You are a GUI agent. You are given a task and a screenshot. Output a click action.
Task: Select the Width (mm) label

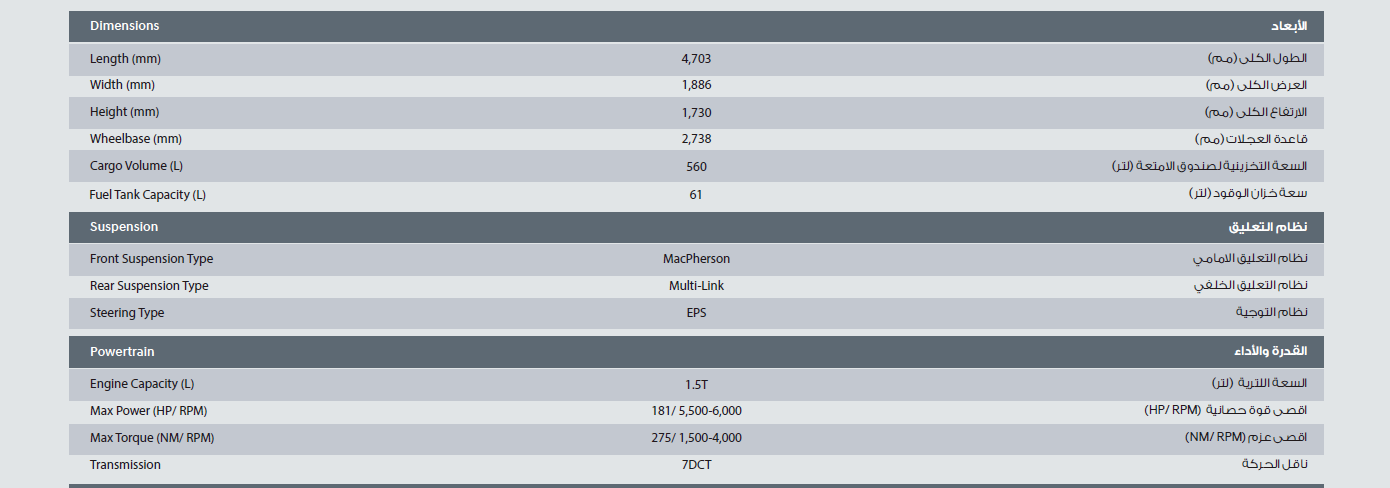point(122,85)
